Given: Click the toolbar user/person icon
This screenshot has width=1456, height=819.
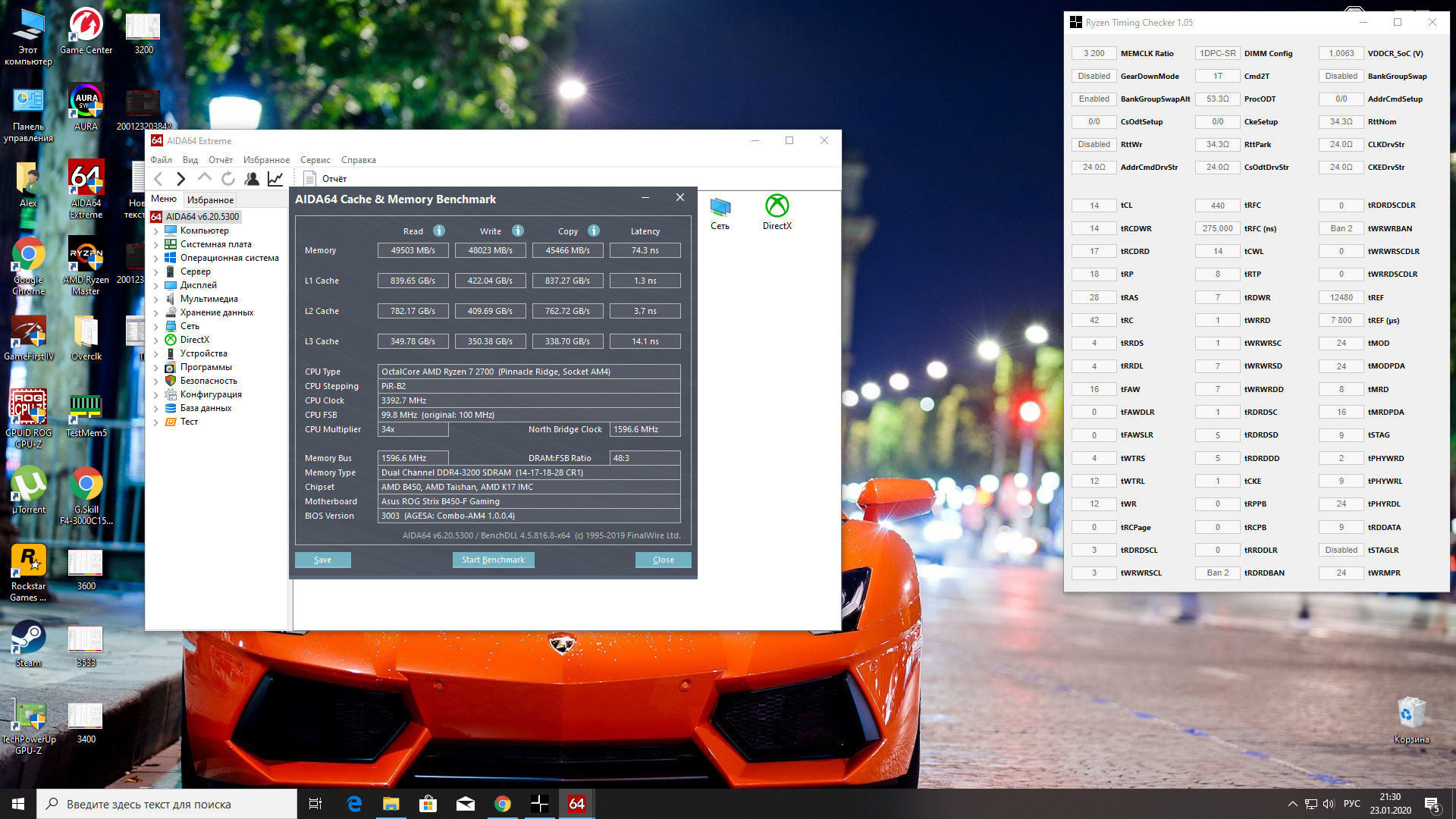Looking at the screenshot, I should click(252, 179).
